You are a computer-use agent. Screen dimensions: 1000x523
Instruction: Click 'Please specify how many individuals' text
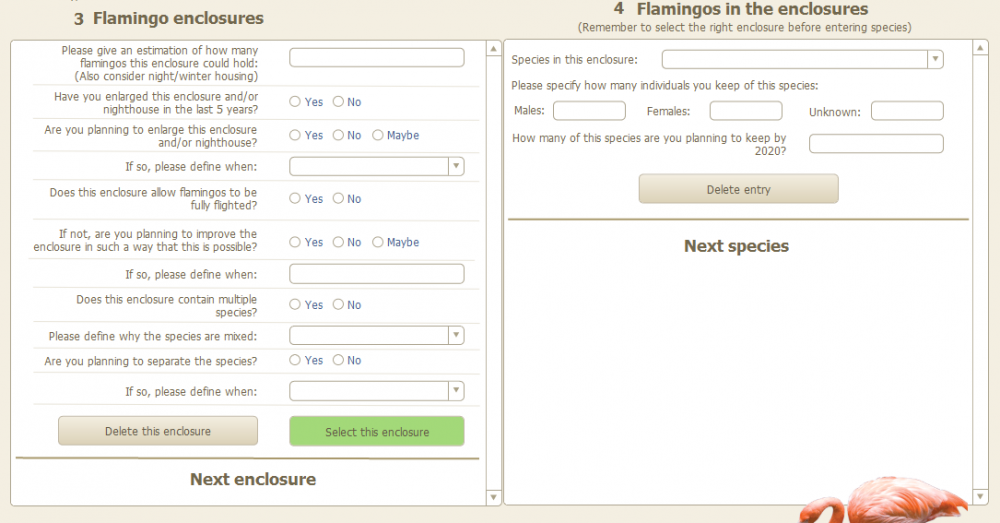pos(665,85)
